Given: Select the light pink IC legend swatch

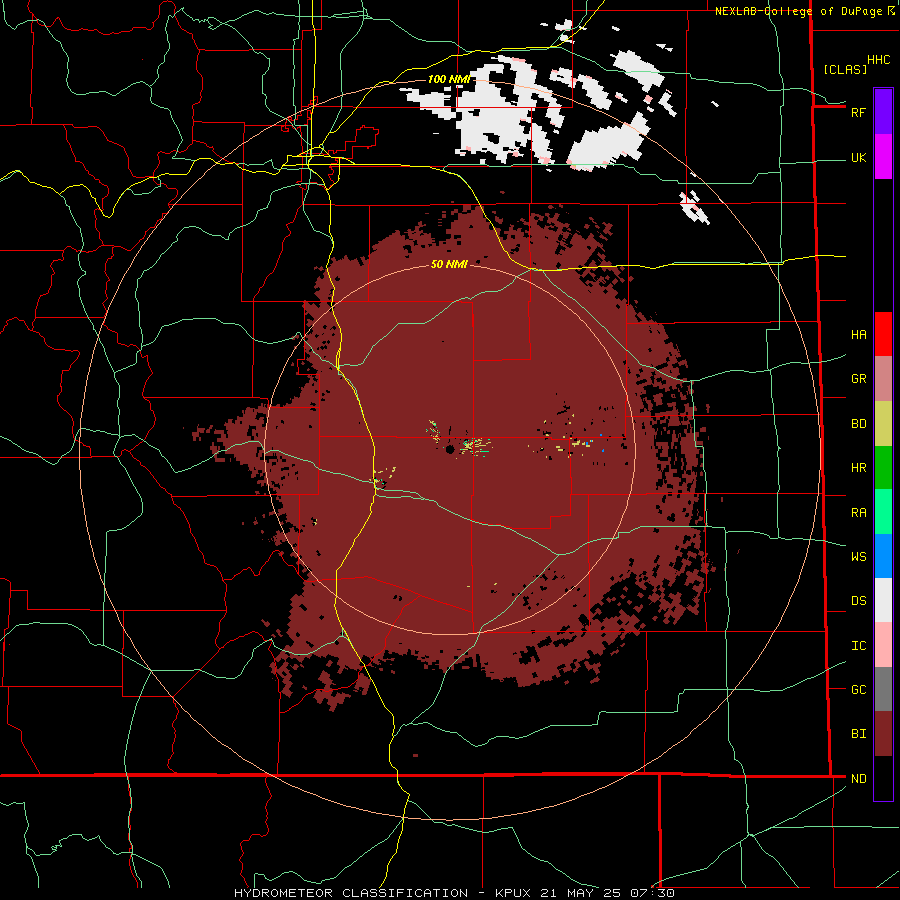Looking at the screenshot, I should [883, 645].
